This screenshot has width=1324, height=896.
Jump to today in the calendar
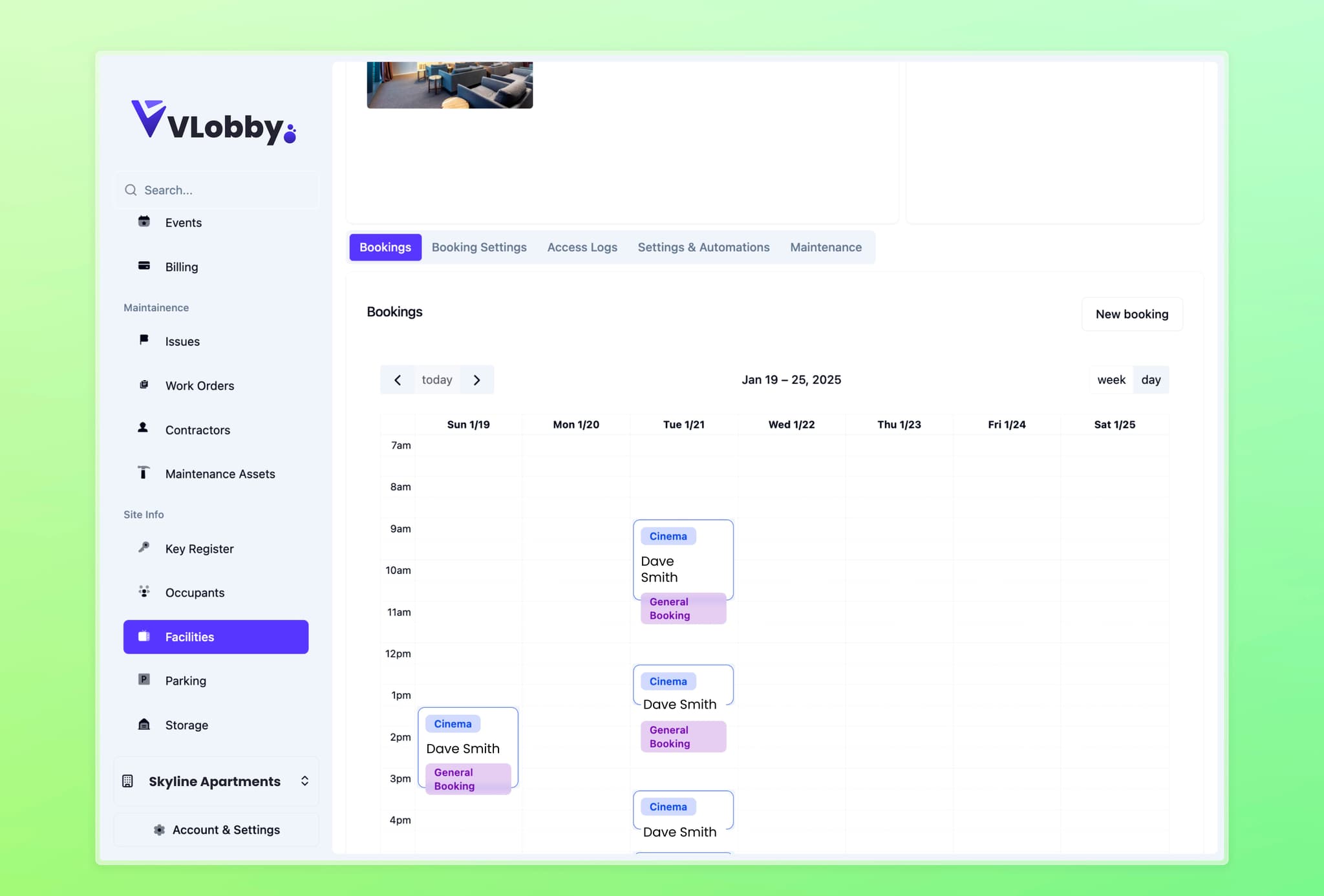[x=437, y=379]
